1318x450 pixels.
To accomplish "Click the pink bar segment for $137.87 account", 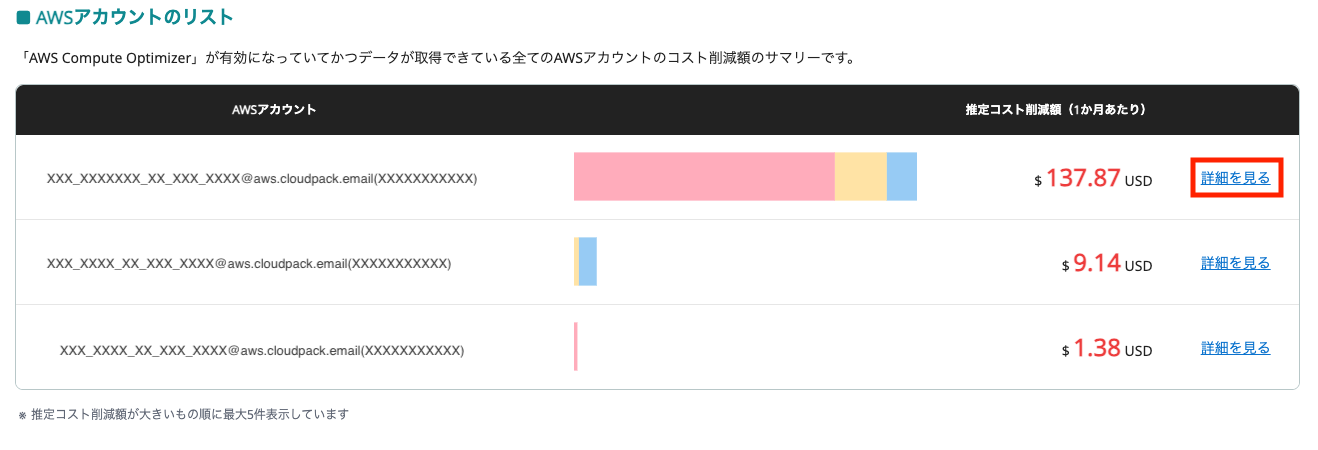I will point(703,177).
